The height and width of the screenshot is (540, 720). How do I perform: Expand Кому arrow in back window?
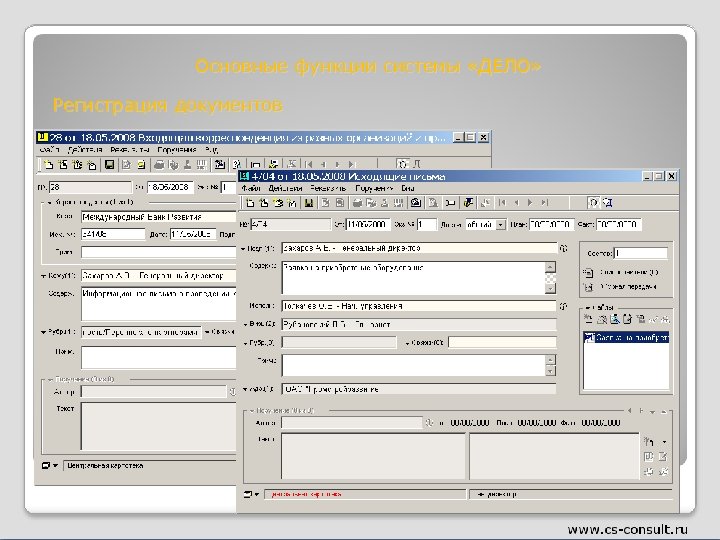tap(43, 276)
